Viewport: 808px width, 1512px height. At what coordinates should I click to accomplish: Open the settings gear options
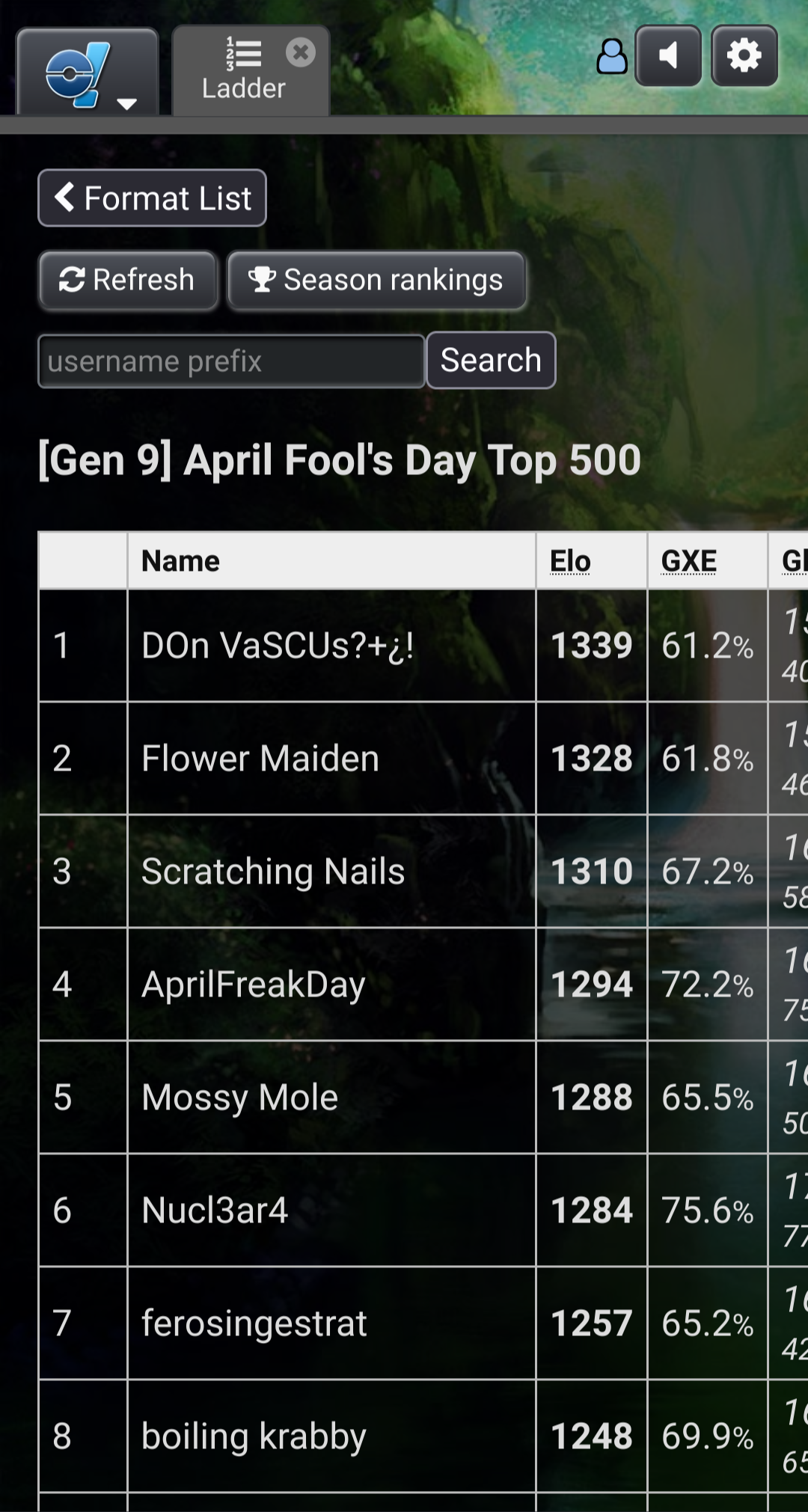(x=744, y=56)
